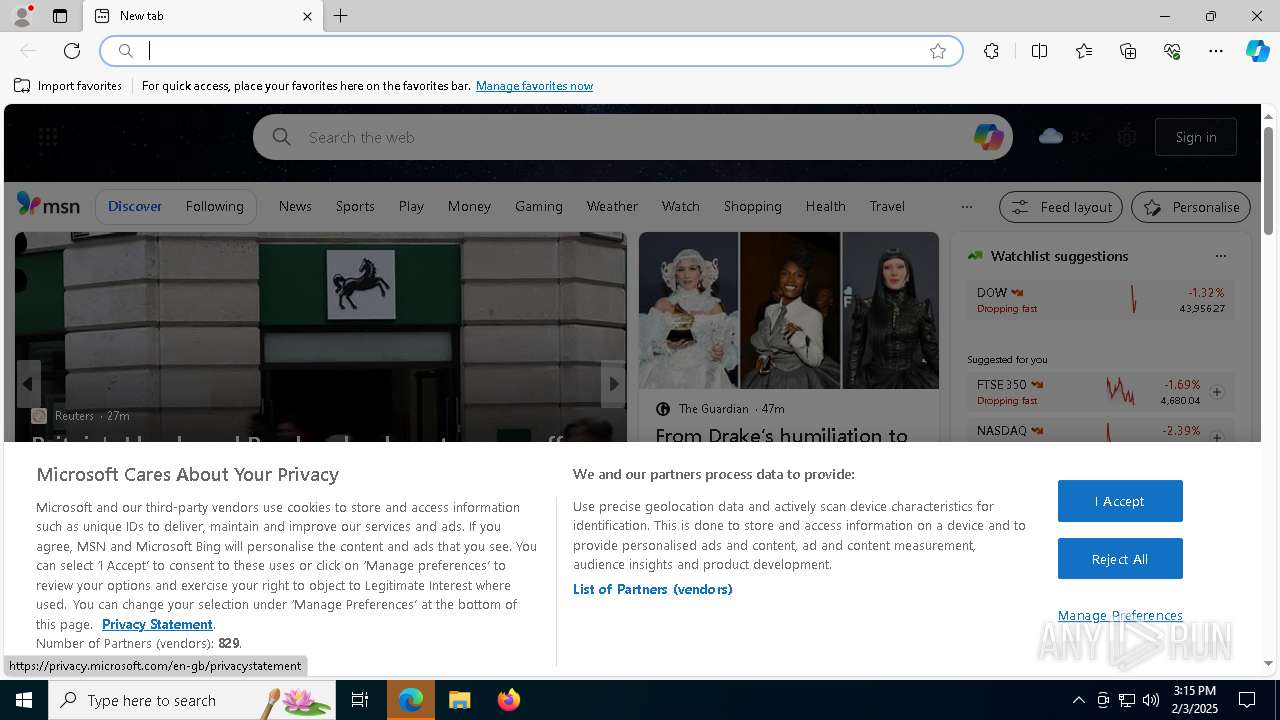Open Task View on taskbar

pos(360,700)
